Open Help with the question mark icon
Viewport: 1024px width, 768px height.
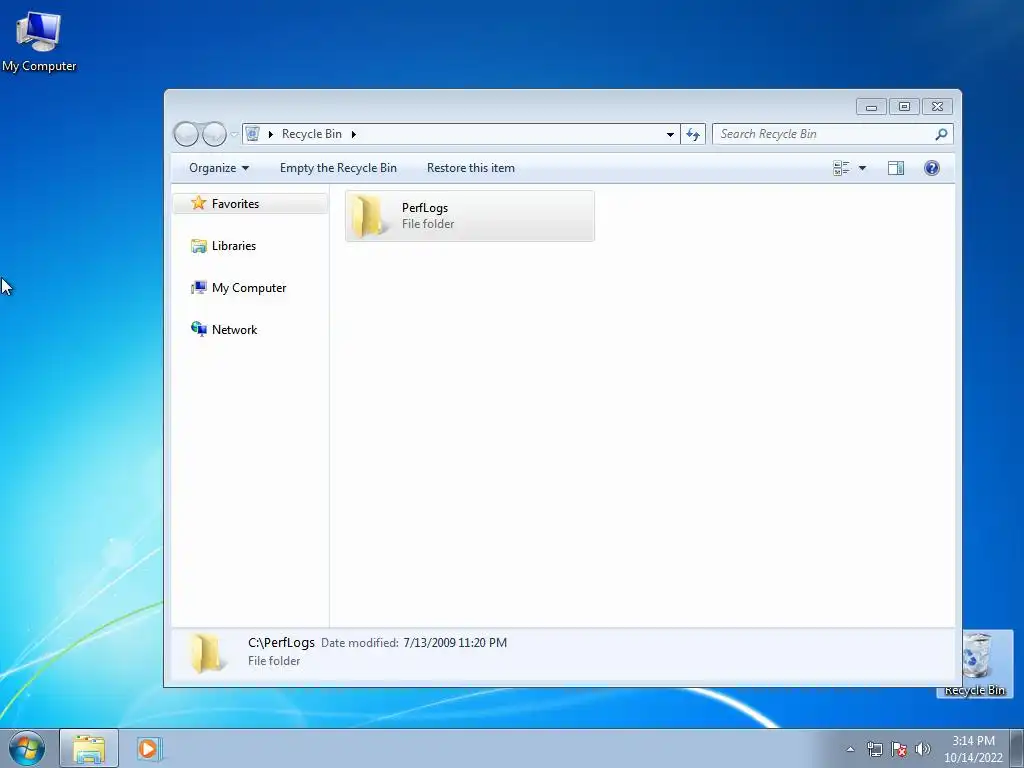[932, 168]
